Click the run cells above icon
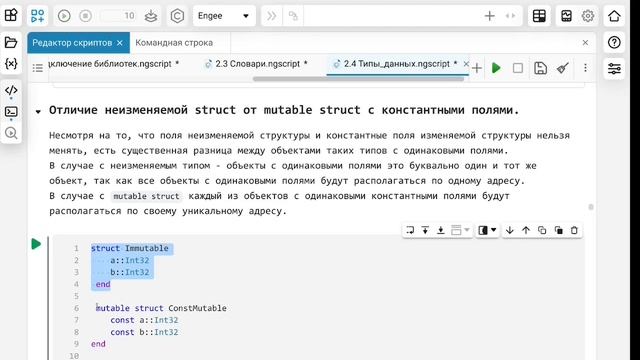The width and height of the screenshot is (640, 360). 425,230
